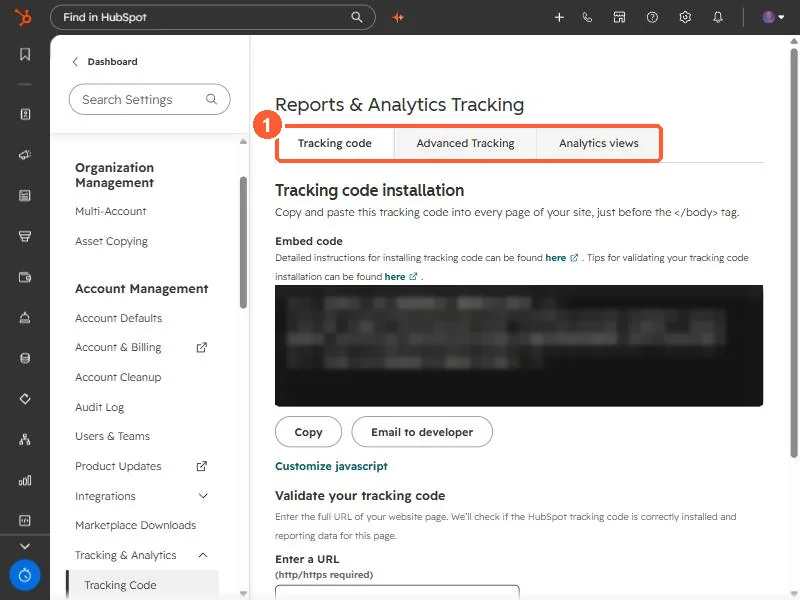The height and width of the screenshot is (600, 800).
Task: Open the organization hierarchy sidebar icon
Action: pos(24,439)
